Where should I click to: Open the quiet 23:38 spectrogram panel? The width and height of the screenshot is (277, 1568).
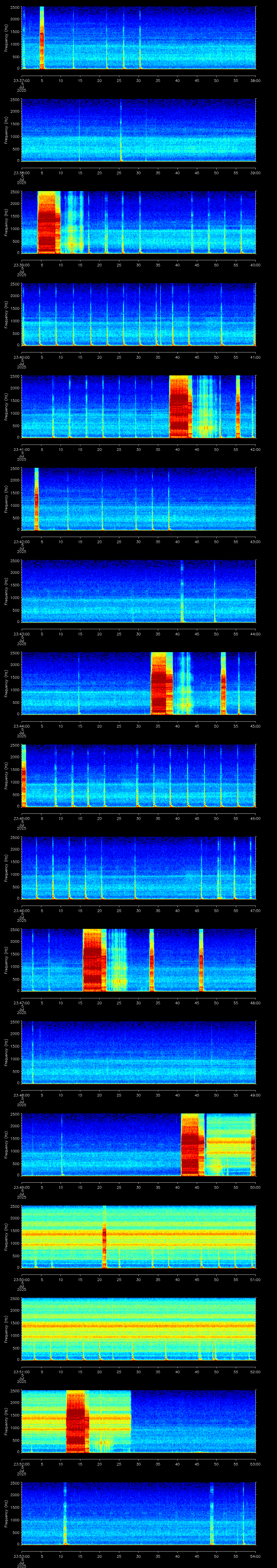tap(138, 130)
